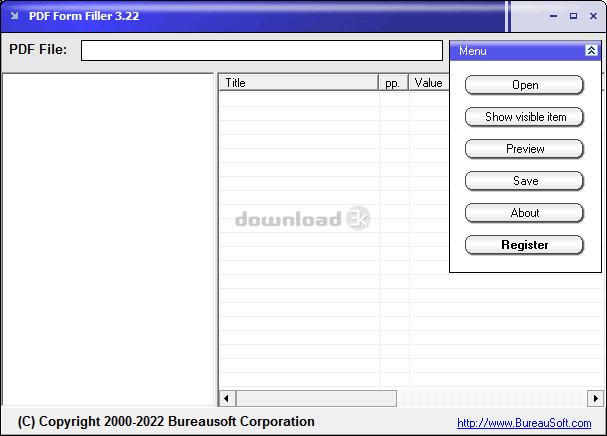
Task: Maximize the PDF Form Filler window
Action: click(x=573, y=16)
